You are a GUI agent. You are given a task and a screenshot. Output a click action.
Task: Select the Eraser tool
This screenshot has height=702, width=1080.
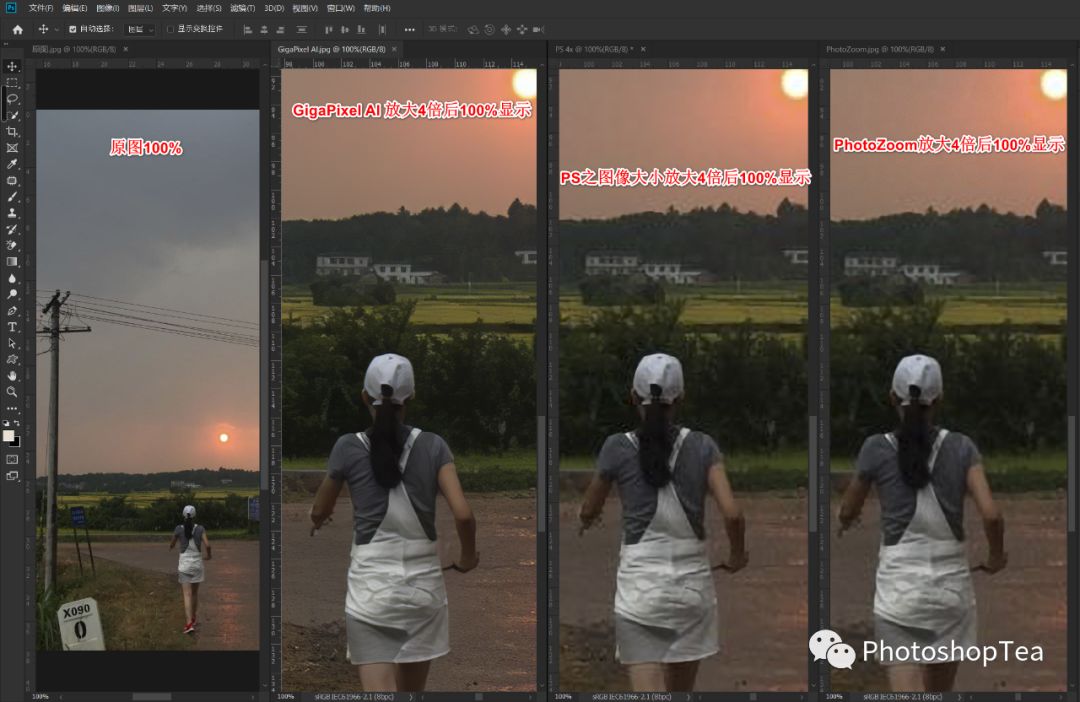pos(12,245)
